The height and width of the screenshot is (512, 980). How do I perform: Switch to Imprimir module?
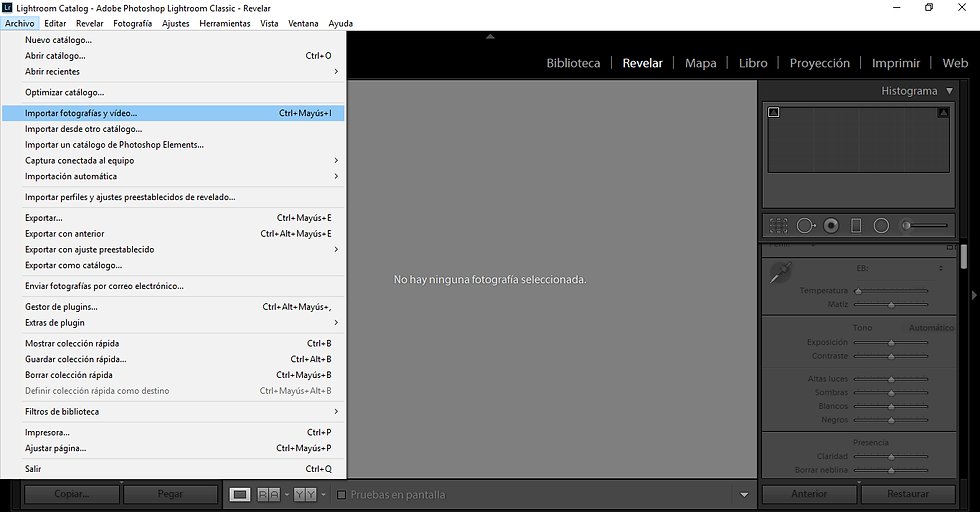(896, 63)
